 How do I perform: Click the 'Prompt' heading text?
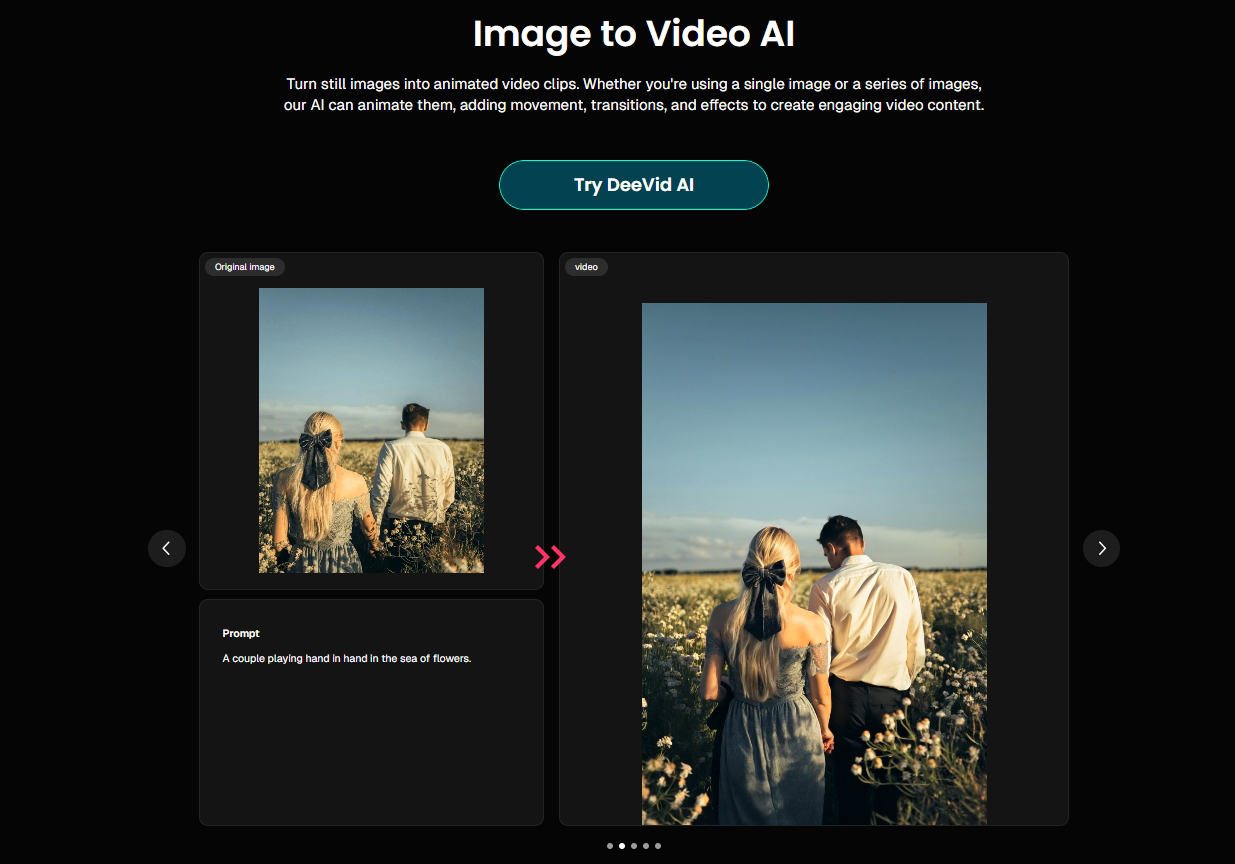241,633
